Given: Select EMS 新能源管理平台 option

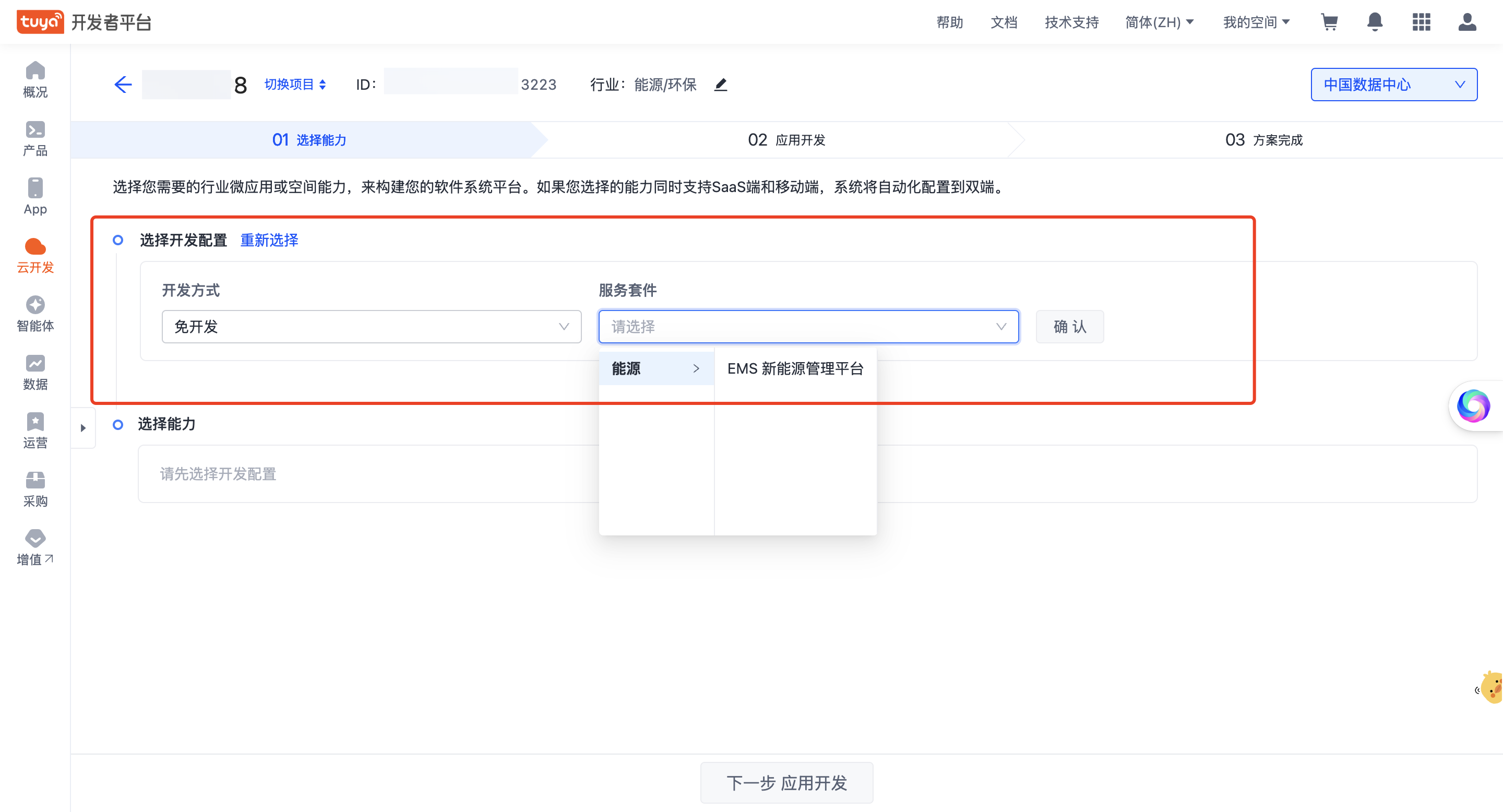Looking at the screenshot, I should (x=795, y=368).
